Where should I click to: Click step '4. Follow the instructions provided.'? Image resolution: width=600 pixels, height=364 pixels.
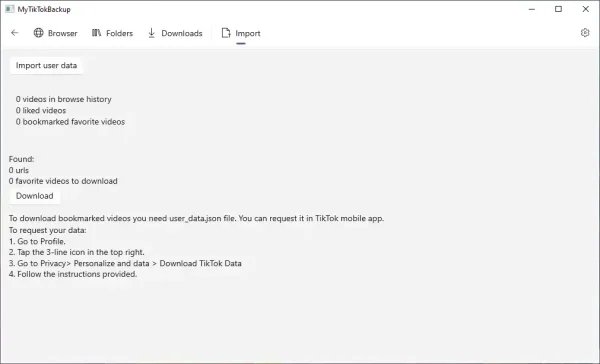pyautogui.click(x=73, y=274)
